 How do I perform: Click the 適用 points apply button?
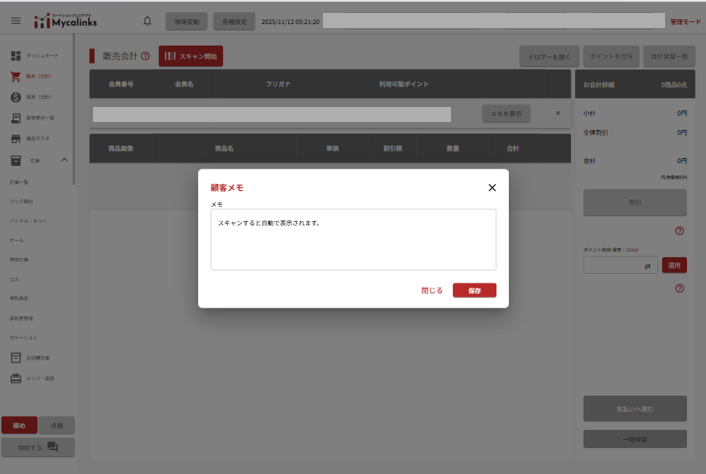tap(675, 266)
